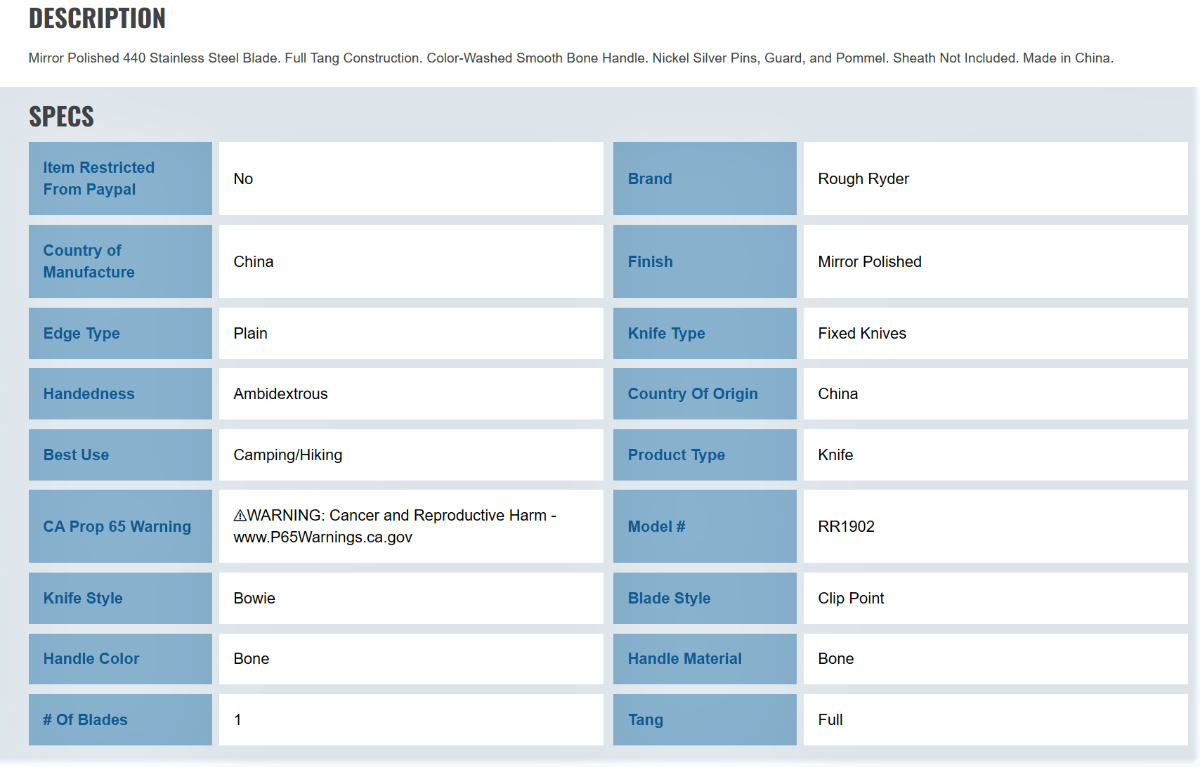
Task: Click the 'Mirror Polished' finish value
Action: [870, 262]
